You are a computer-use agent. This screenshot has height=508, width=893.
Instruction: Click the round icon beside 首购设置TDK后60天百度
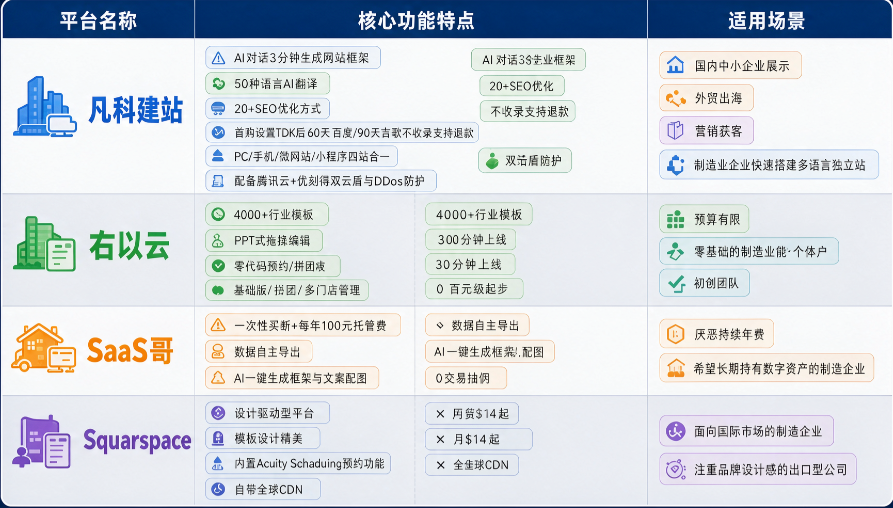(218, 133)
